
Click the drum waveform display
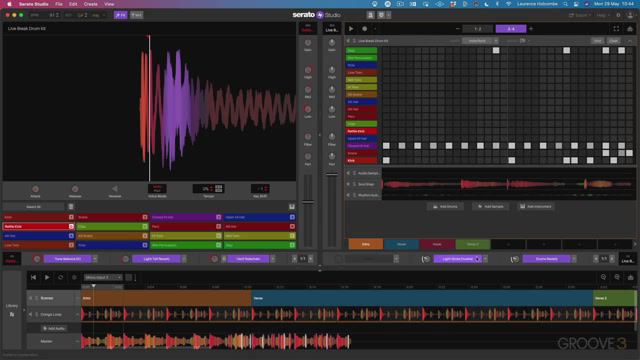pos(149,108)
